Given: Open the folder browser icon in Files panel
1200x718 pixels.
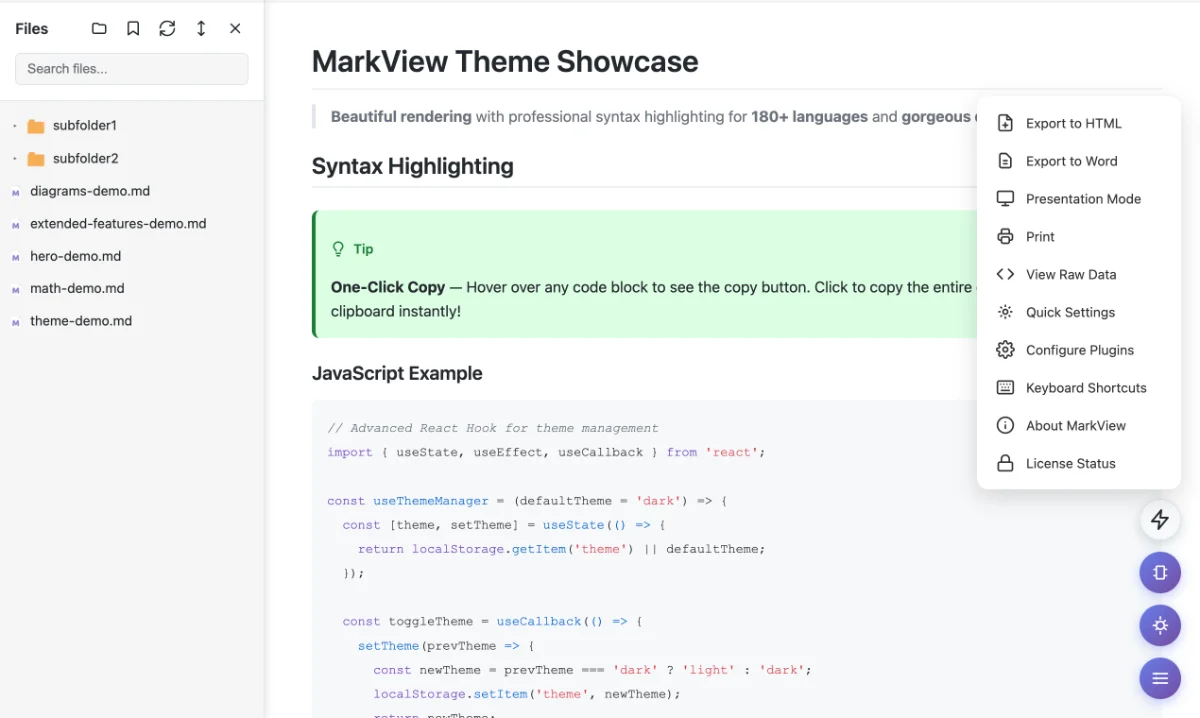Looking at the screenshot, I should 98,28.
